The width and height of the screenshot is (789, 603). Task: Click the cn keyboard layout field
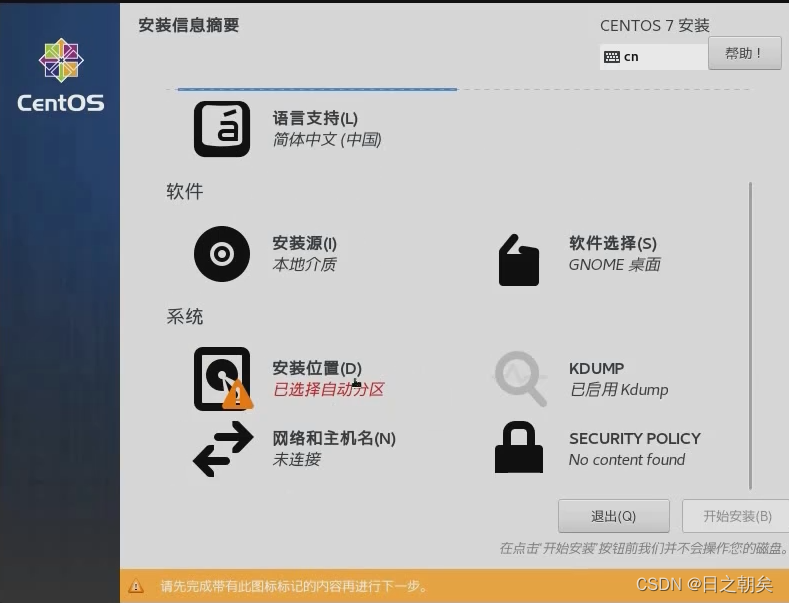point(654,57)
